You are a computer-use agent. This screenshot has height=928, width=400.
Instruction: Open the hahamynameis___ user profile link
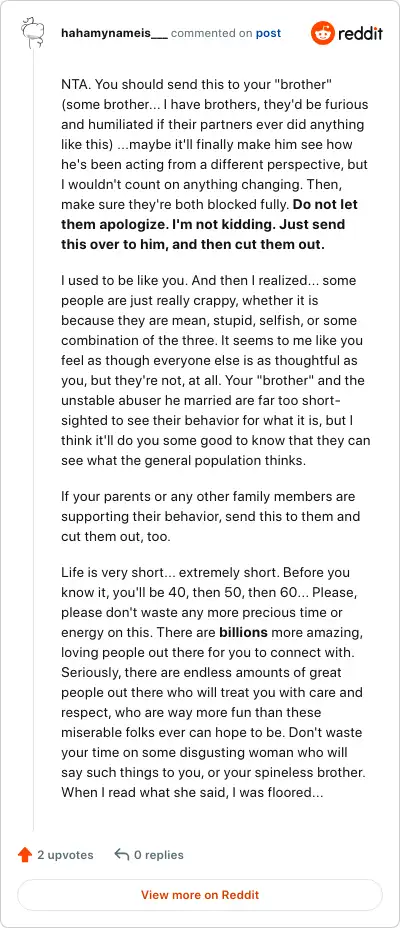[x=114, y=33]
